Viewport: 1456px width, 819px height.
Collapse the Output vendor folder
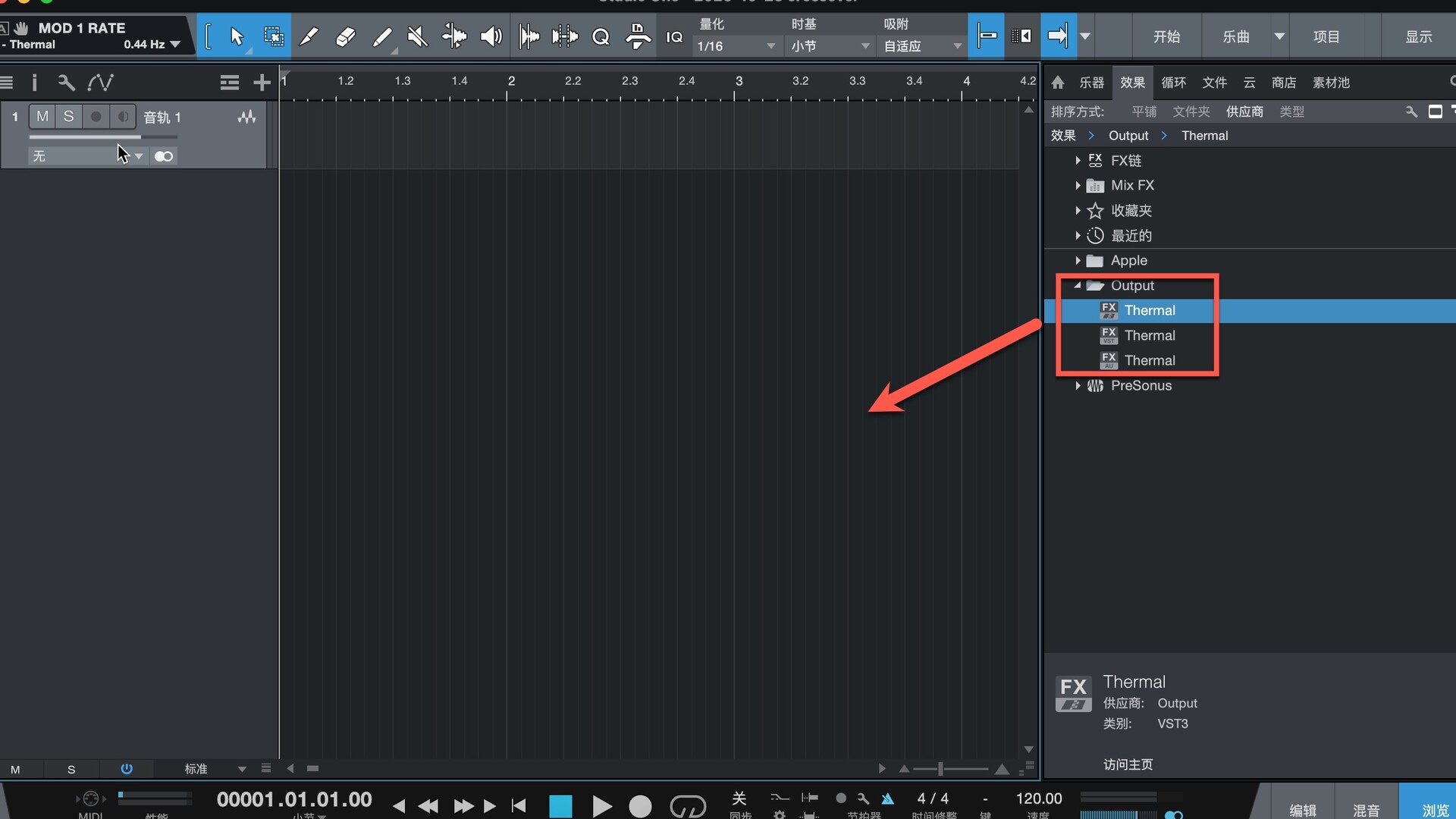click(1078, 286)
